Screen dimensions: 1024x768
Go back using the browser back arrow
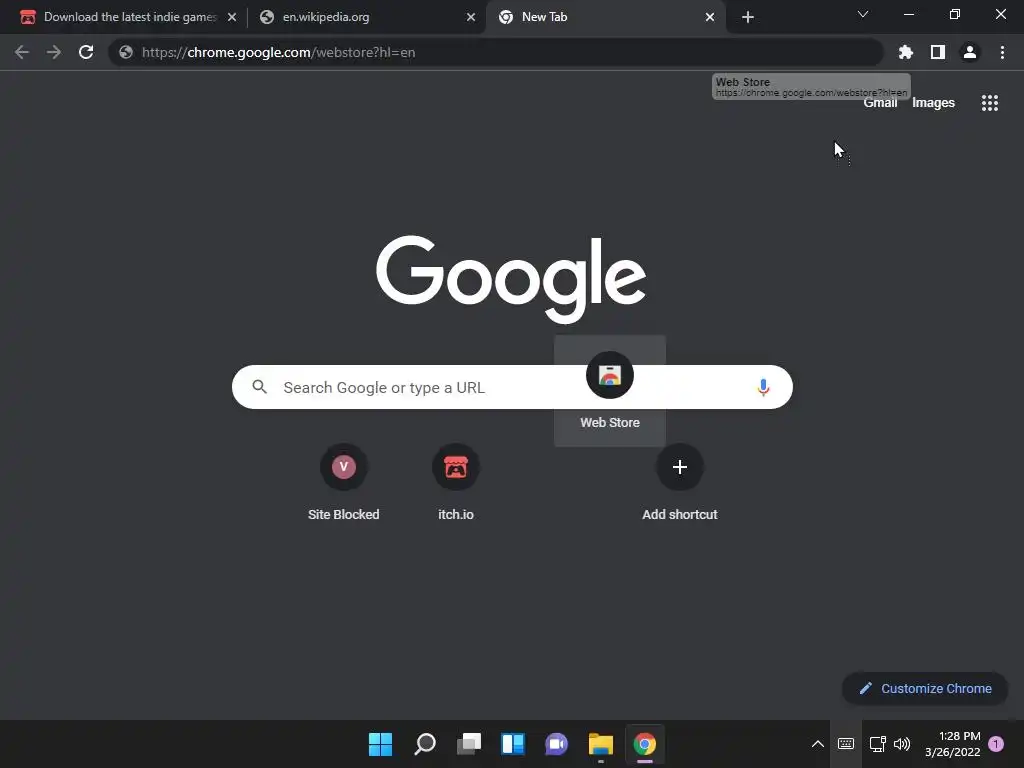[22, 52]
